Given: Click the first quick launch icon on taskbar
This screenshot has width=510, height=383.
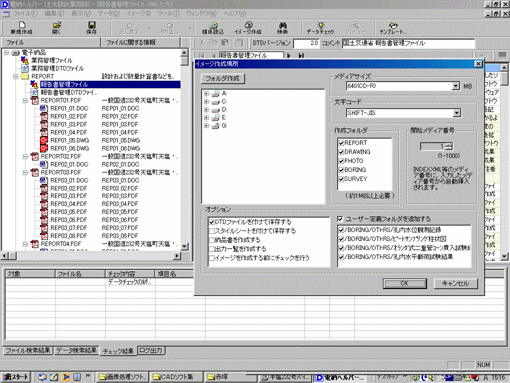Looking at the screenshot, I should 42,377.
